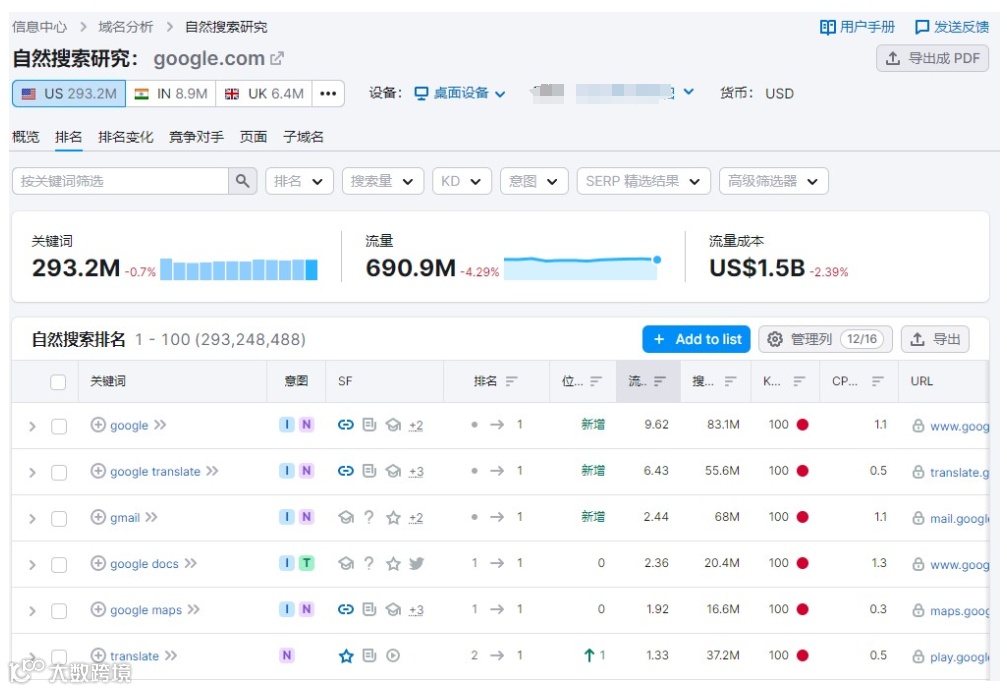This screenshot has width=1007, height=691.
Task: Expand the google docs row
Action: click(x=32, y=565)
